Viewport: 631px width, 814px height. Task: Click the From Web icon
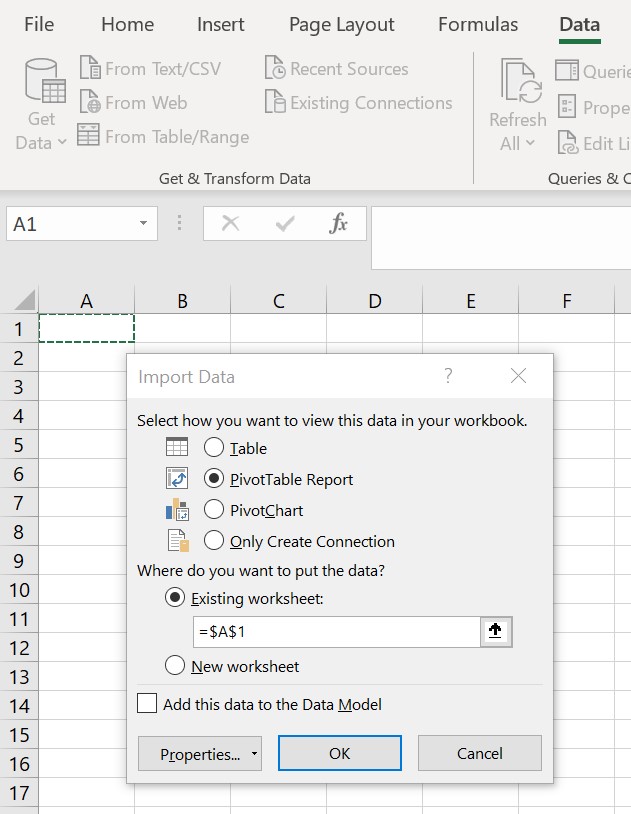point(90,102)
